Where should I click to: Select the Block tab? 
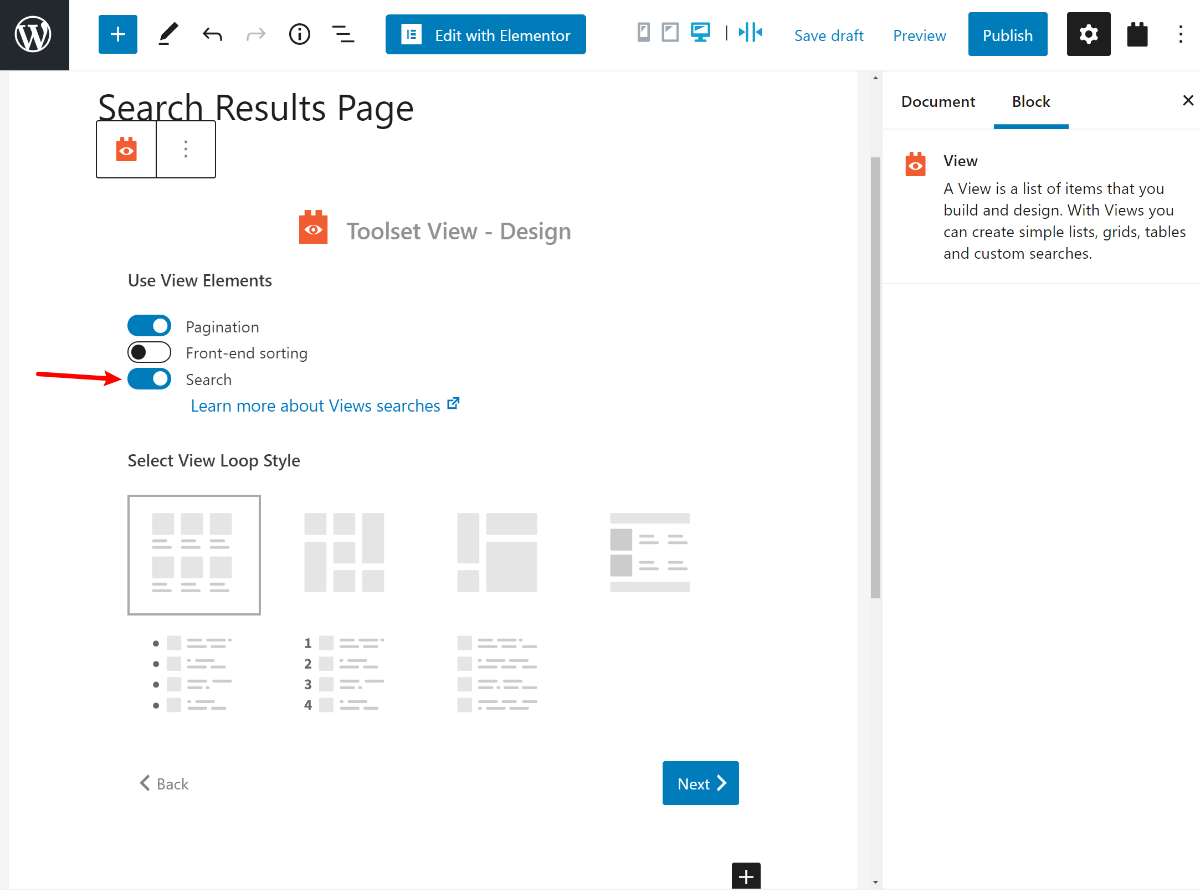pyautogui.click(x=1030, y=102)
